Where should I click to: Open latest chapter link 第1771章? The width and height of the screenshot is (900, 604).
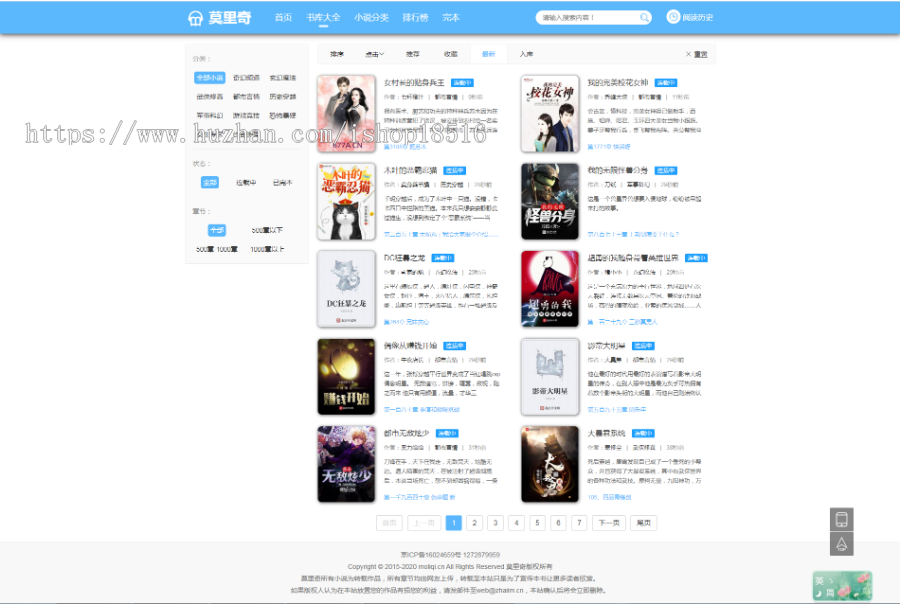(609, 147)
